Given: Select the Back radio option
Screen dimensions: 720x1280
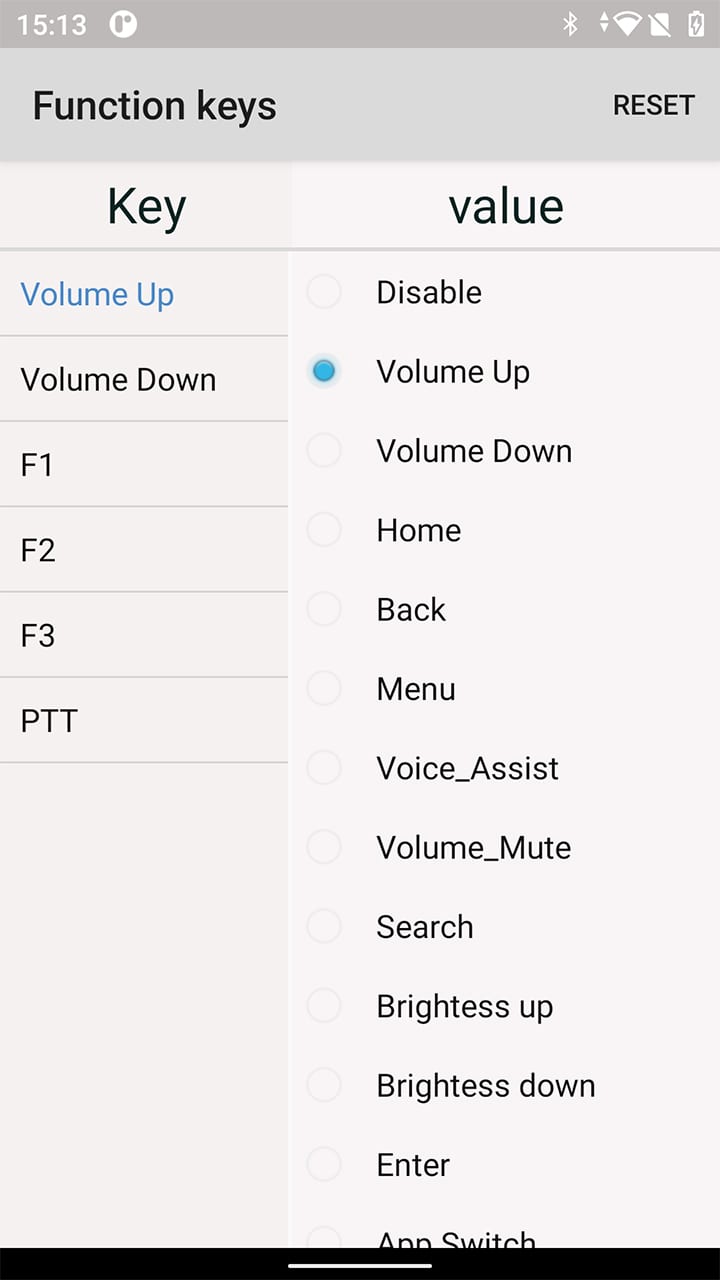Looking at the screenshot, I should [x=504, y=609].
